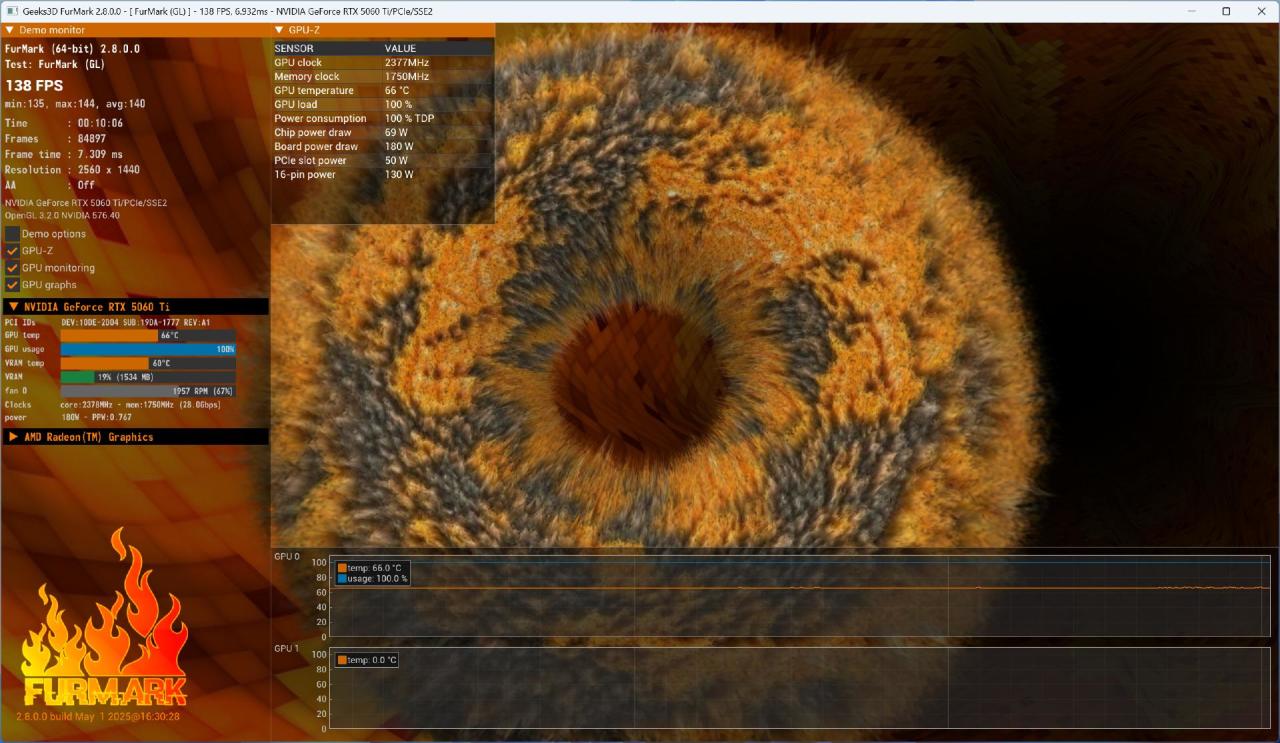
Task: Click the green VRAM usage bar
Action: (x=77, y=377)
